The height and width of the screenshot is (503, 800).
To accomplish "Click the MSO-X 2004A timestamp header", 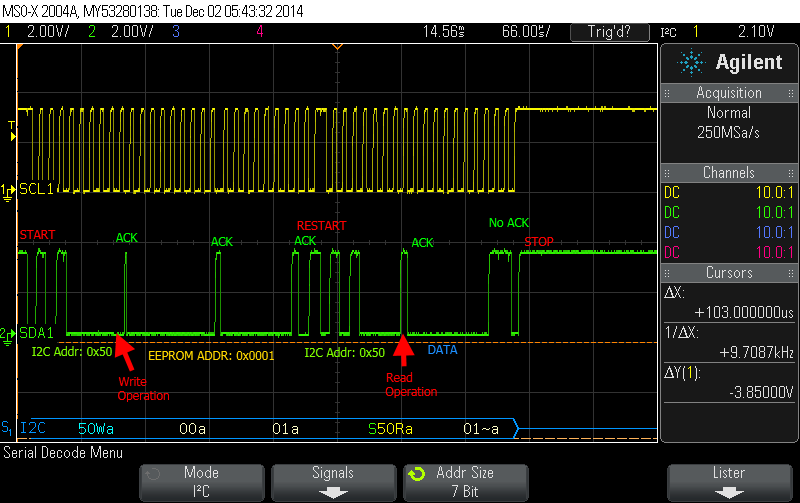I will pyautogui.click(x=153, y=11).
